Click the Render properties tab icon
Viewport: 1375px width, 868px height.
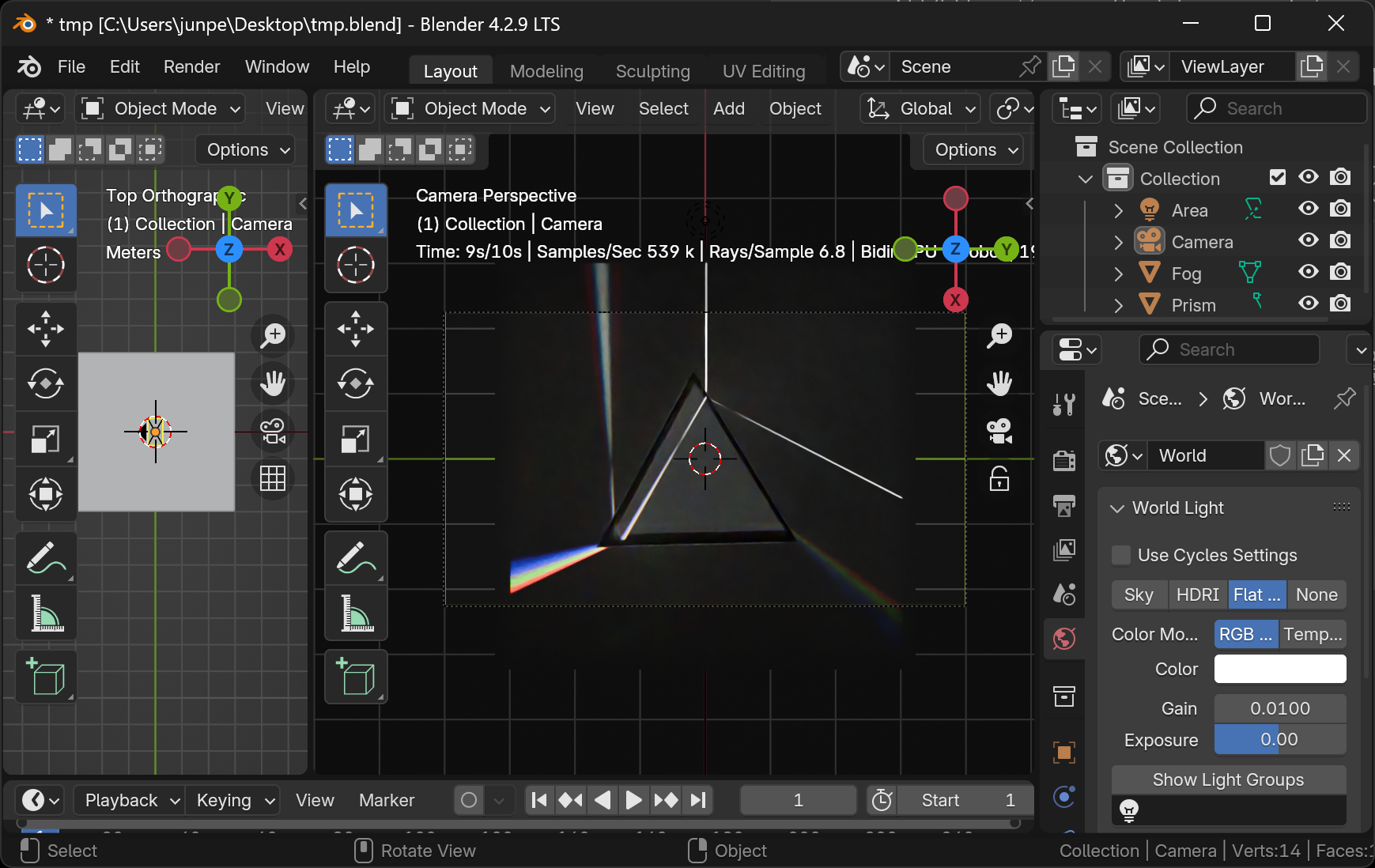coord(1064,459)
